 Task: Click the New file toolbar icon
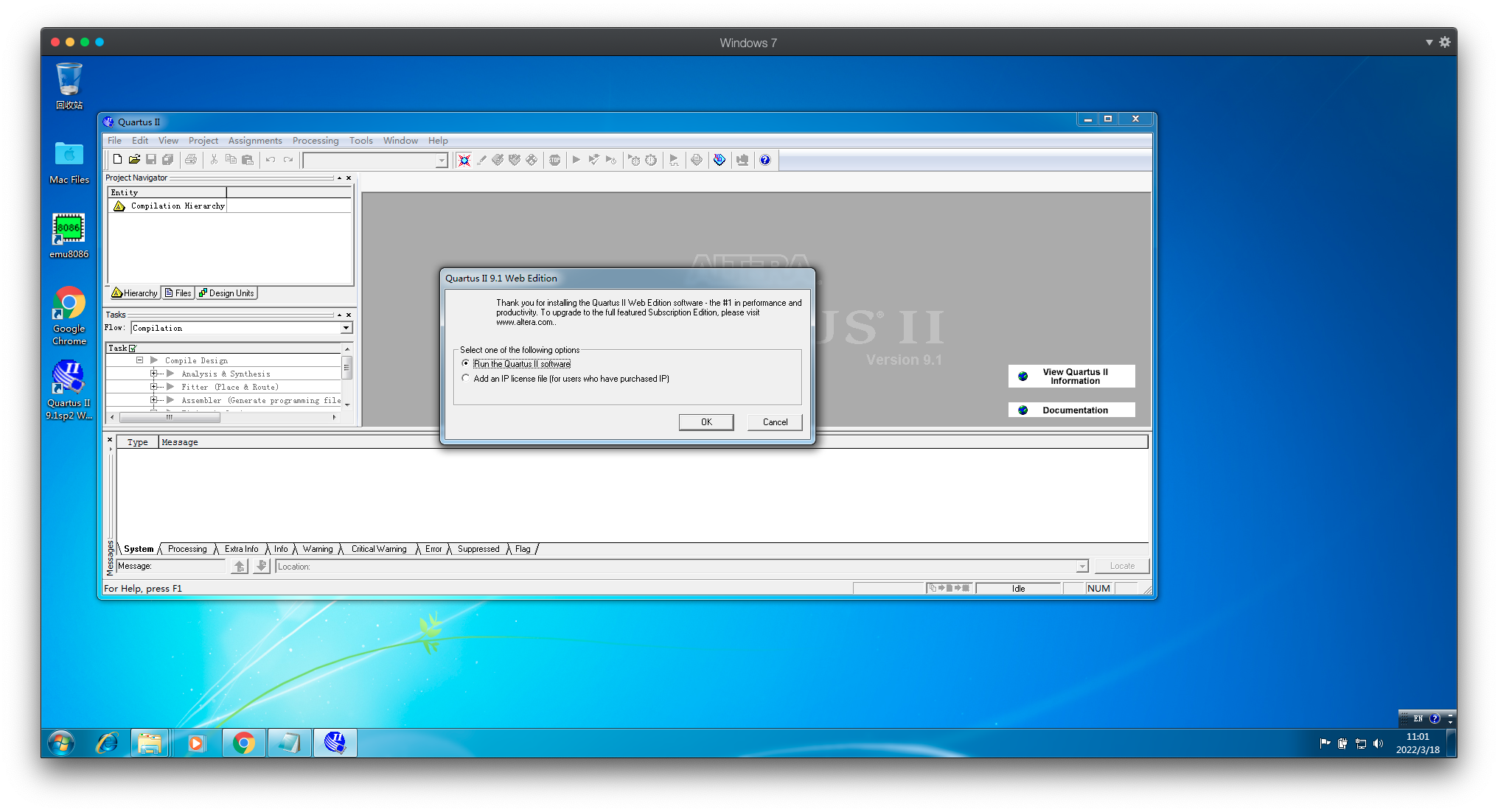(117, 159)
